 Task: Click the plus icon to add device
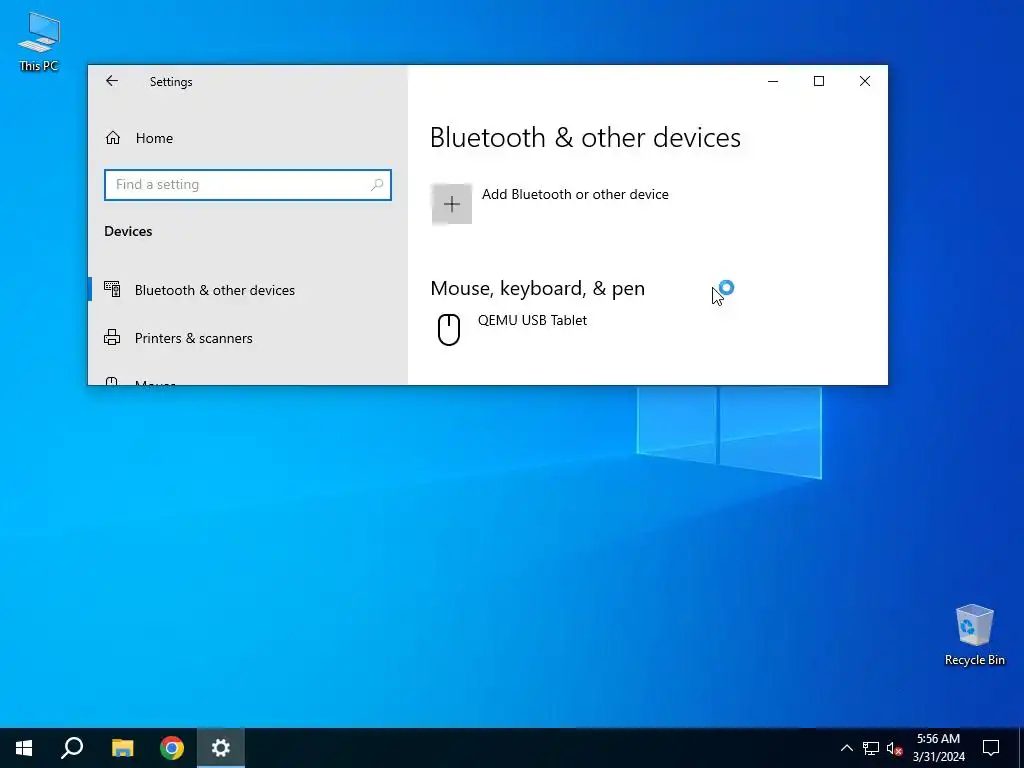[451, 204]
